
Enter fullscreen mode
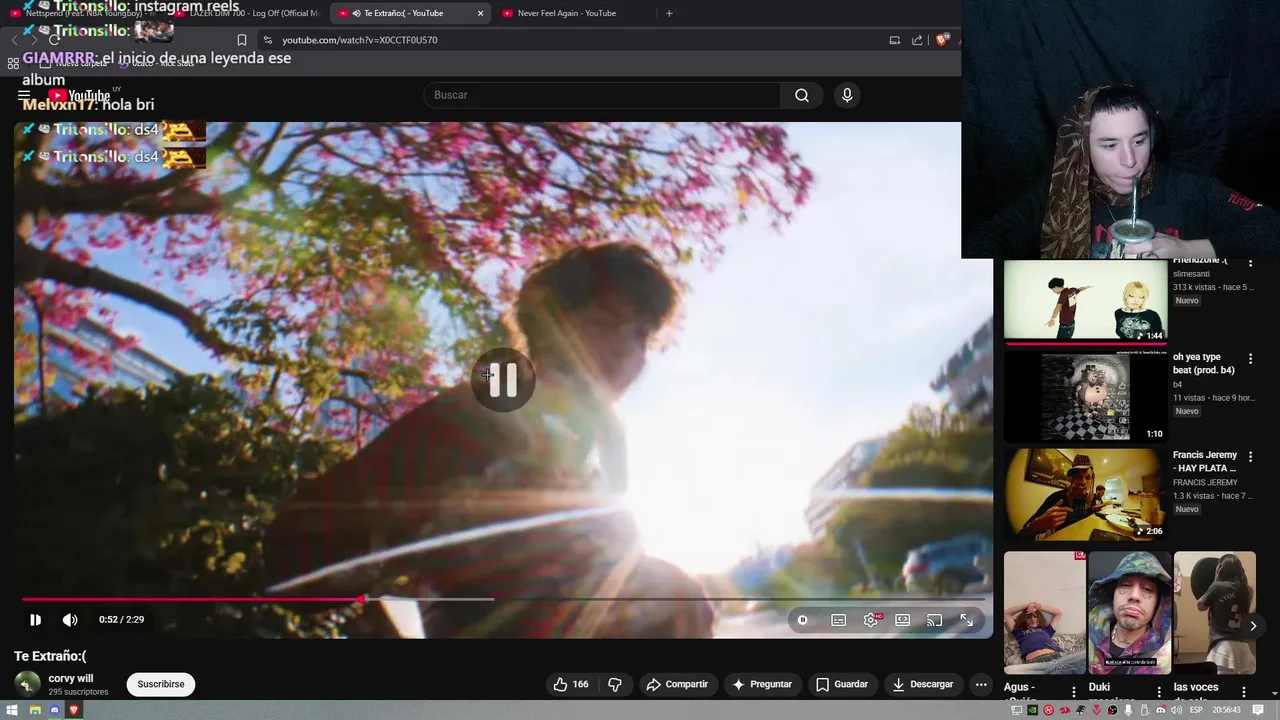coord(967,620)
